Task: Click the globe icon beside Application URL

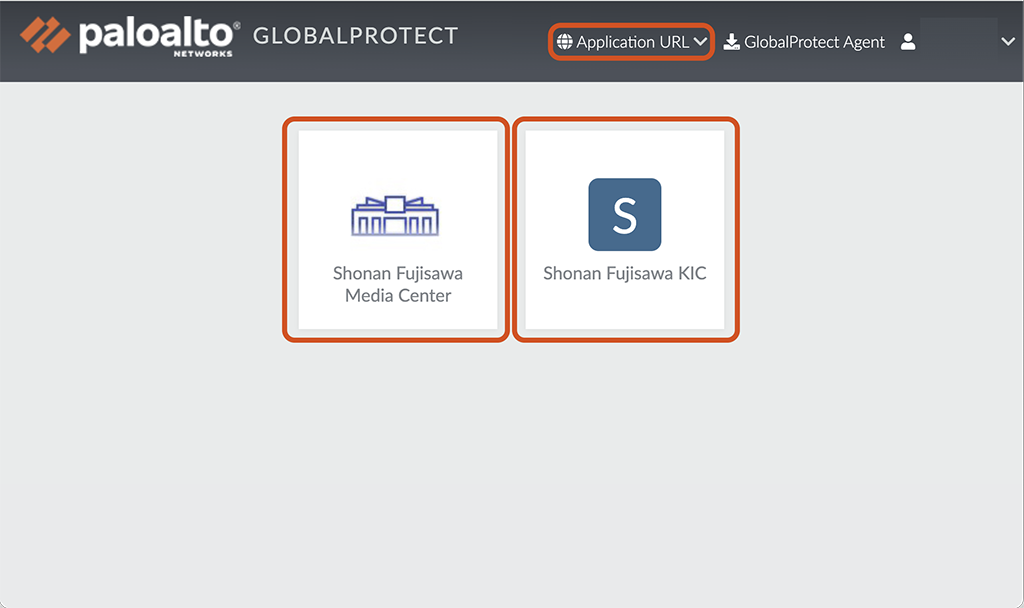Action: (565, 42)
